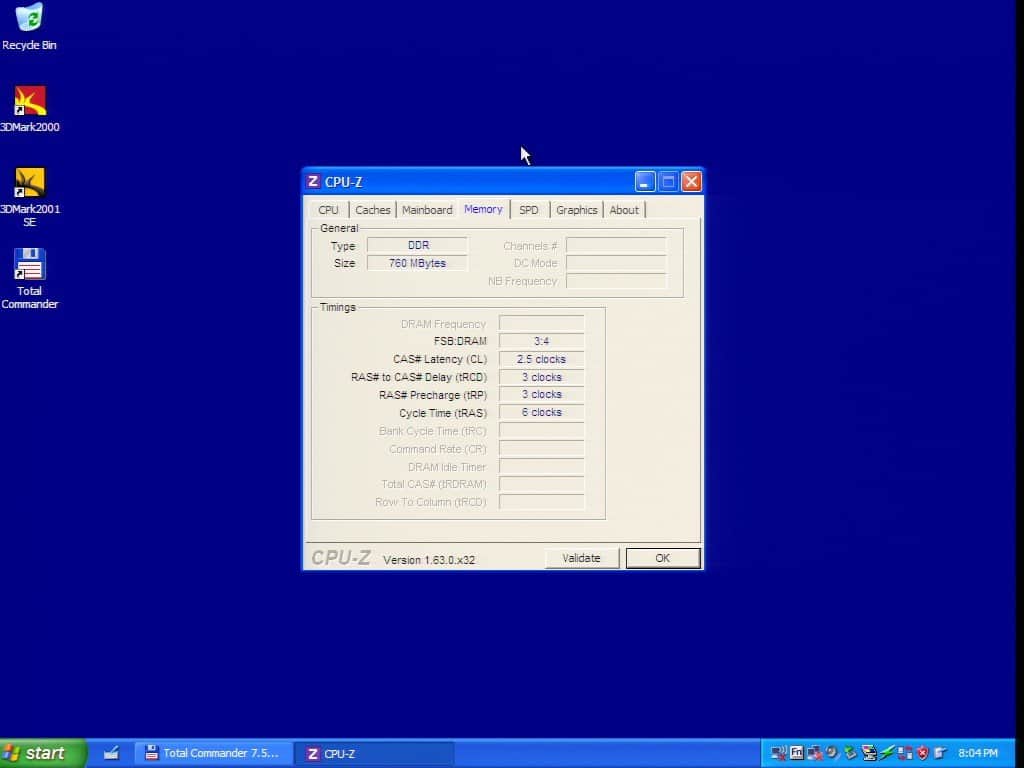Click the red security shield tray icon

point(922,753)
